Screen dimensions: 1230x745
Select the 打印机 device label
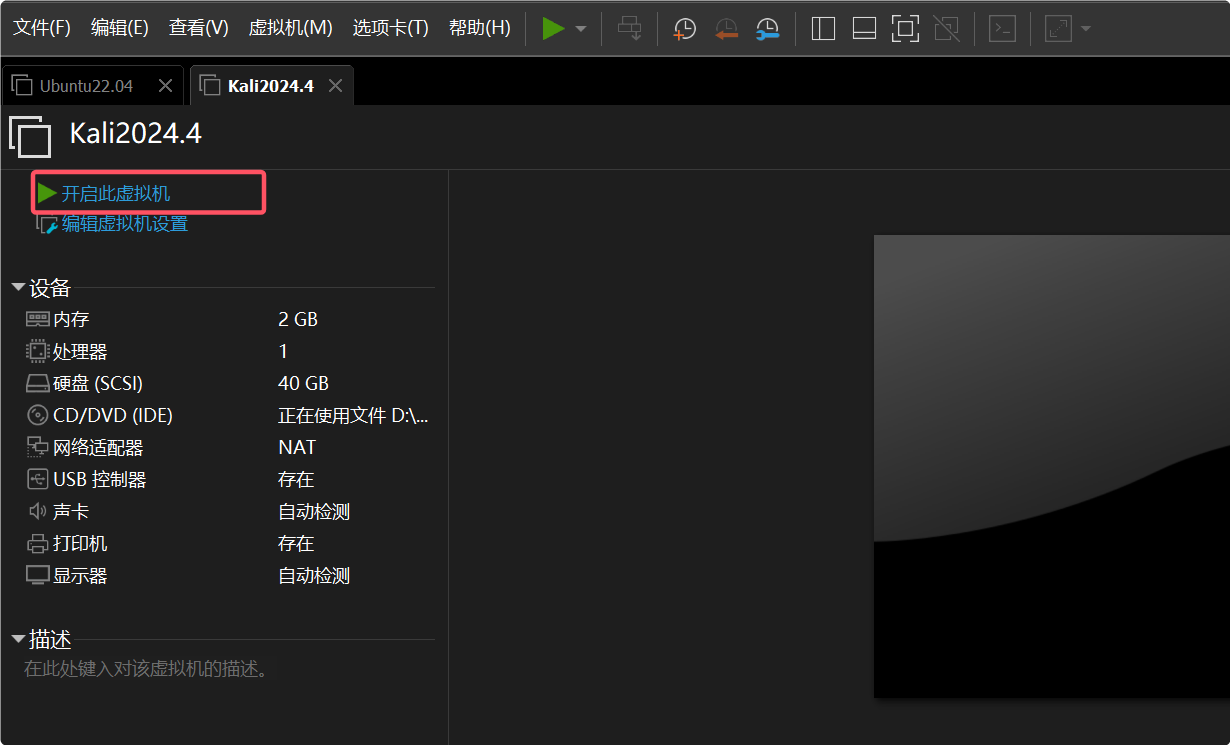coord(80,544)
